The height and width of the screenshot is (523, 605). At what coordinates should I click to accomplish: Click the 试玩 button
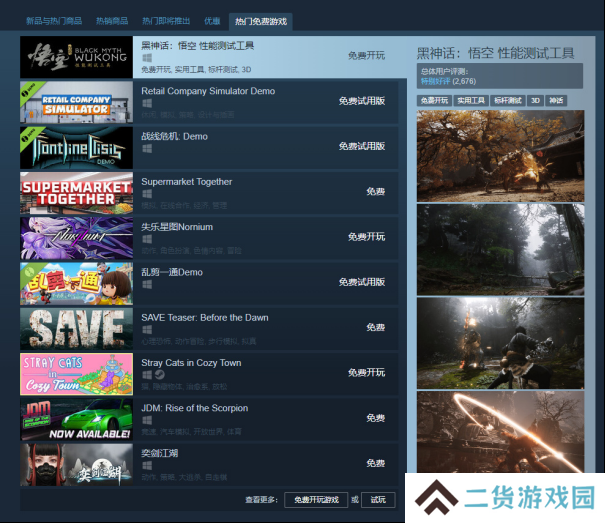click(x=378, y=500)
